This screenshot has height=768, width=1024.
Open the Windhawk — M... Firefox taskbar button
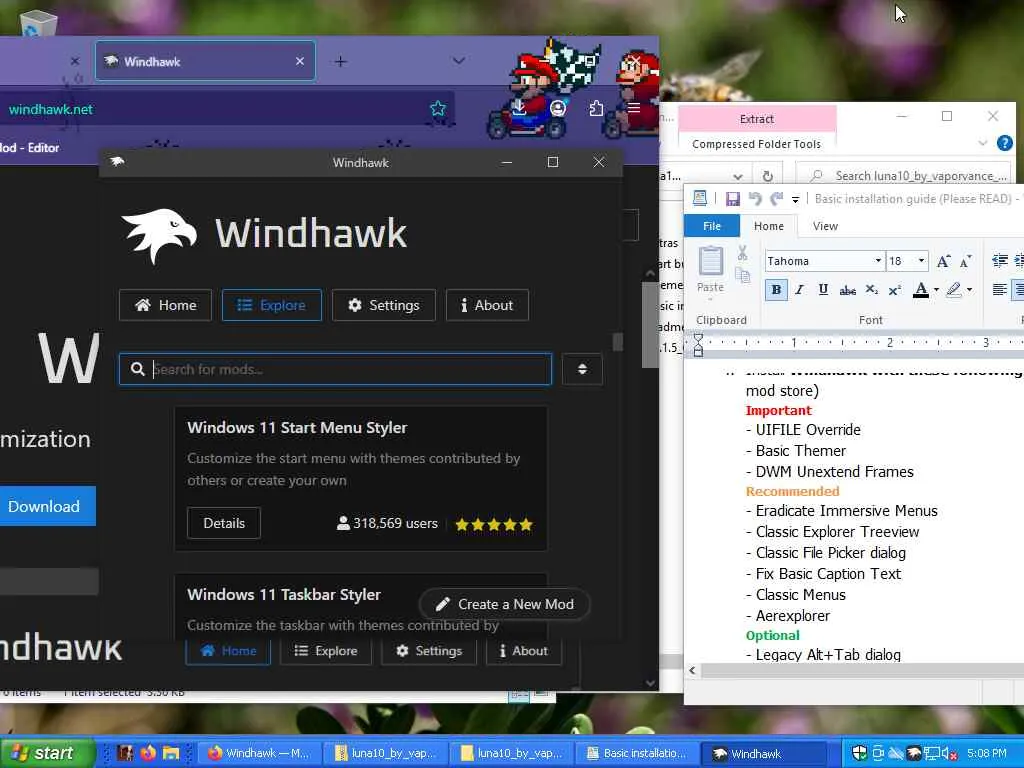[259, 753]
